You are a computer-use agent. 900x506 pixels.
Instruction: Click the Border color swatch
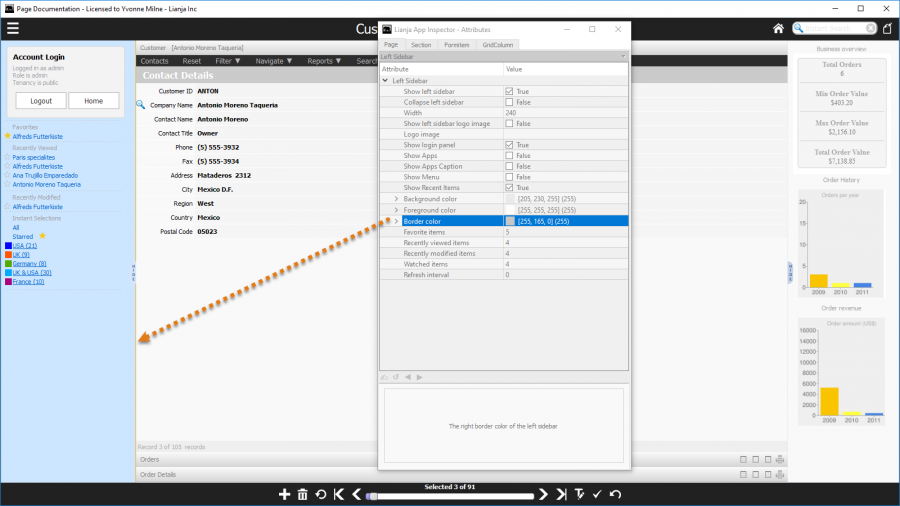(510, 221)
